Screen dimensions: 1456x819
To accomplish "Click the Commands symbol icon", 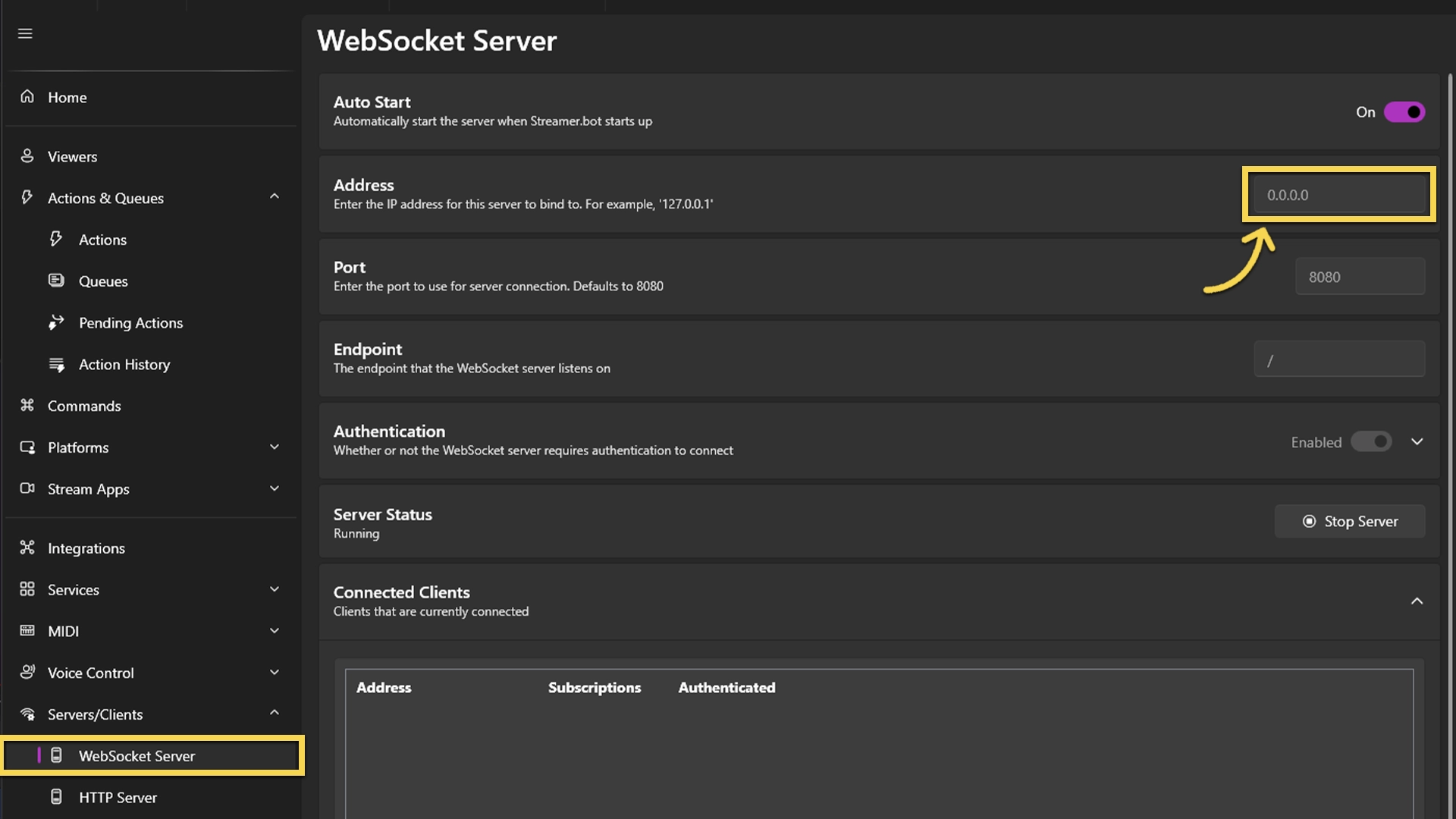I will pyautogui.click(x=27, y=405).
